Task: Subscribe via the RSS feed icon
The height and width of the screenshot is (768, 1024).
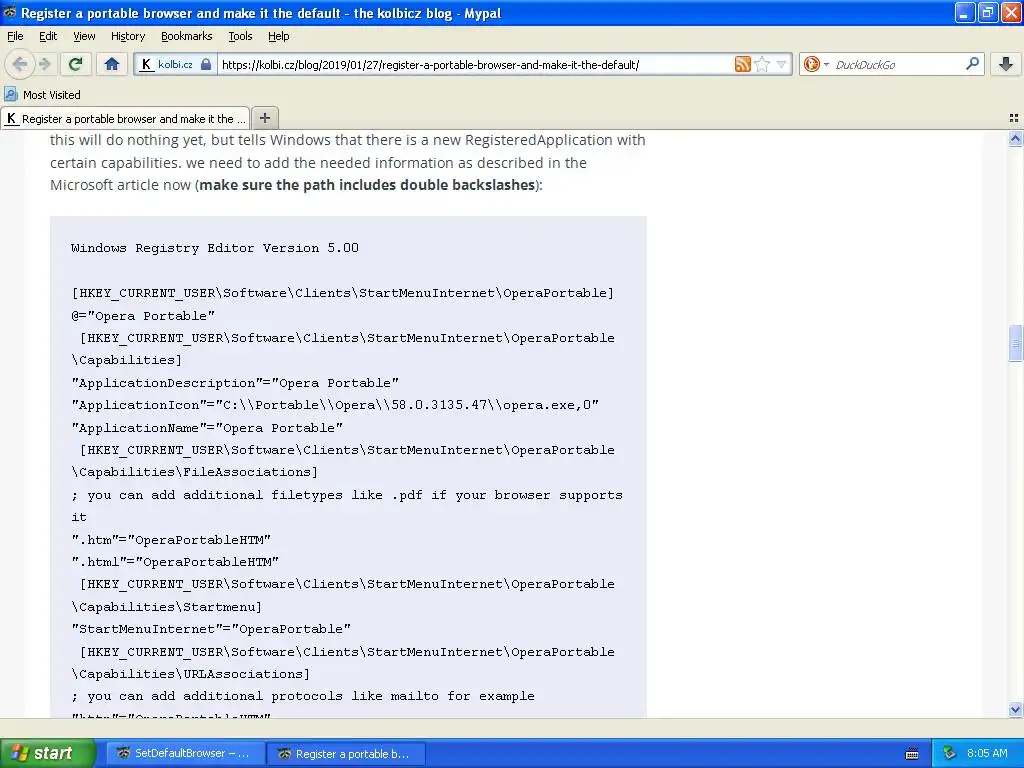Action: pos(743,64)
